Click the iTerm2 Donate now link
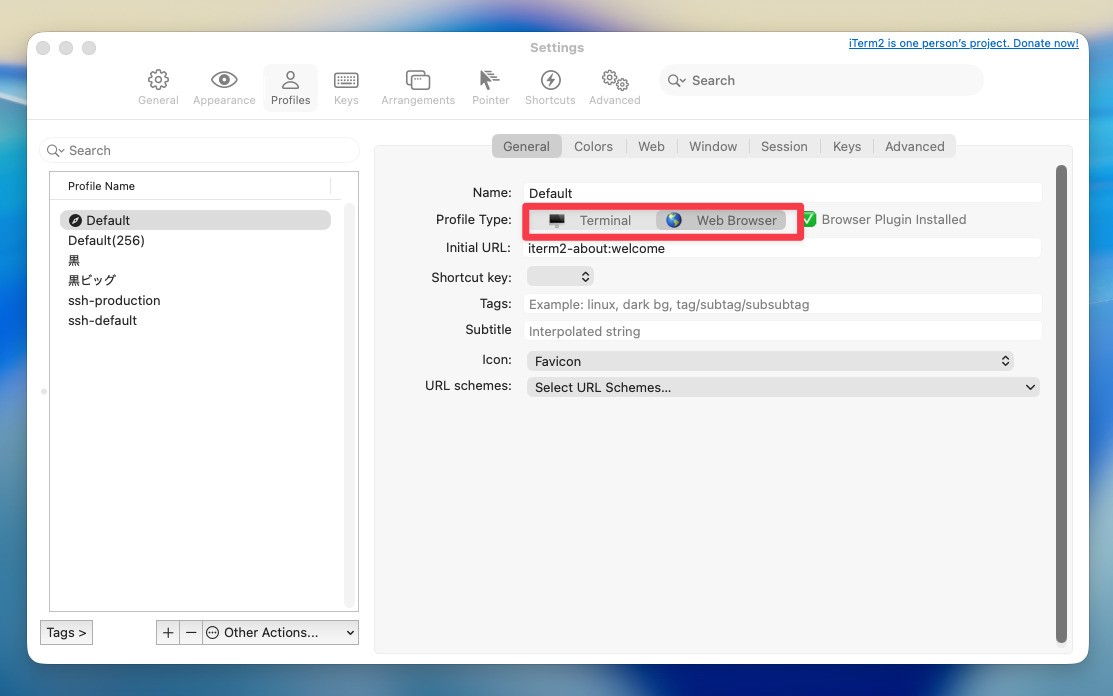The width and height of the screenshot is (1113, 696). [x=963, y=43]
